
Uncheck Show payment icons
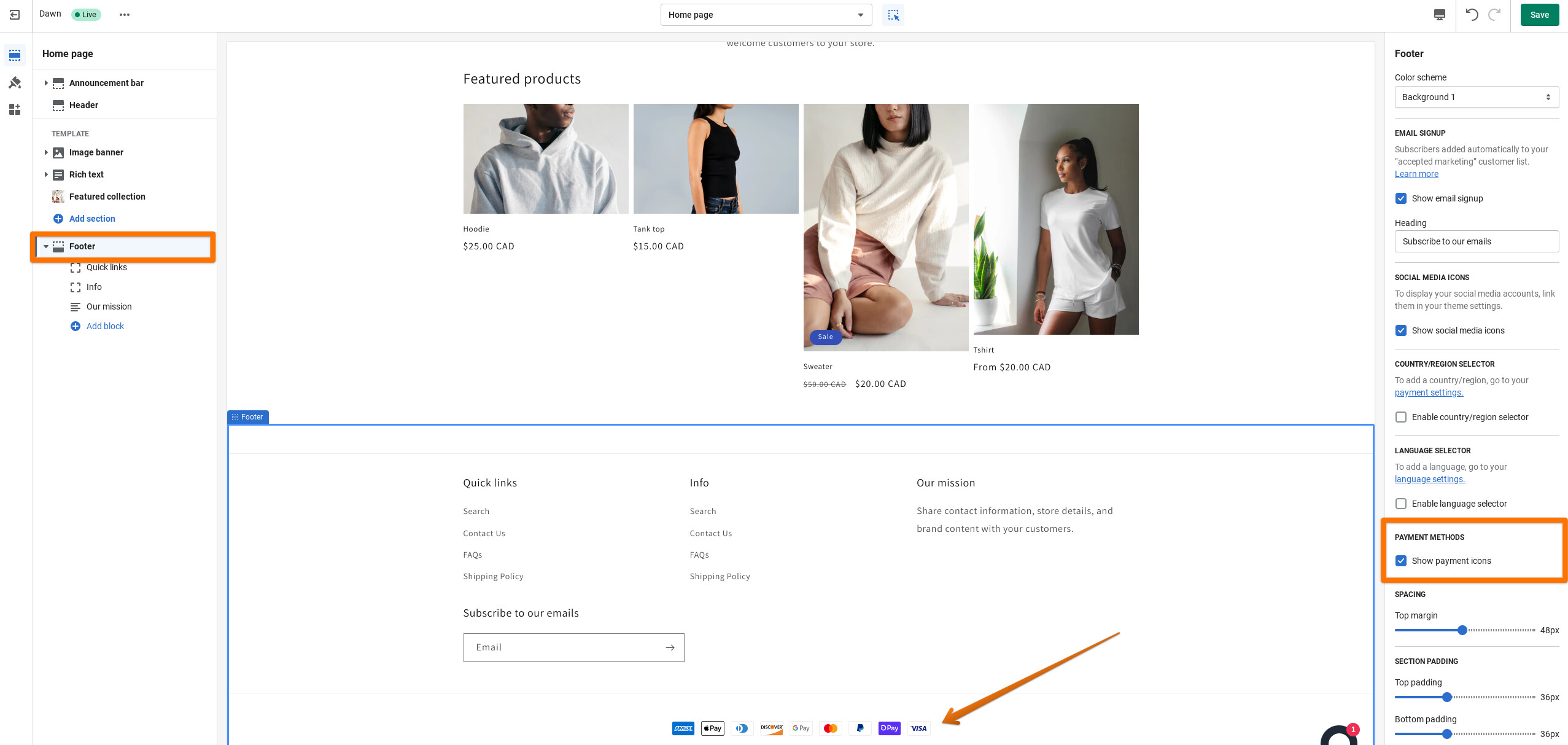(1401, 561)
